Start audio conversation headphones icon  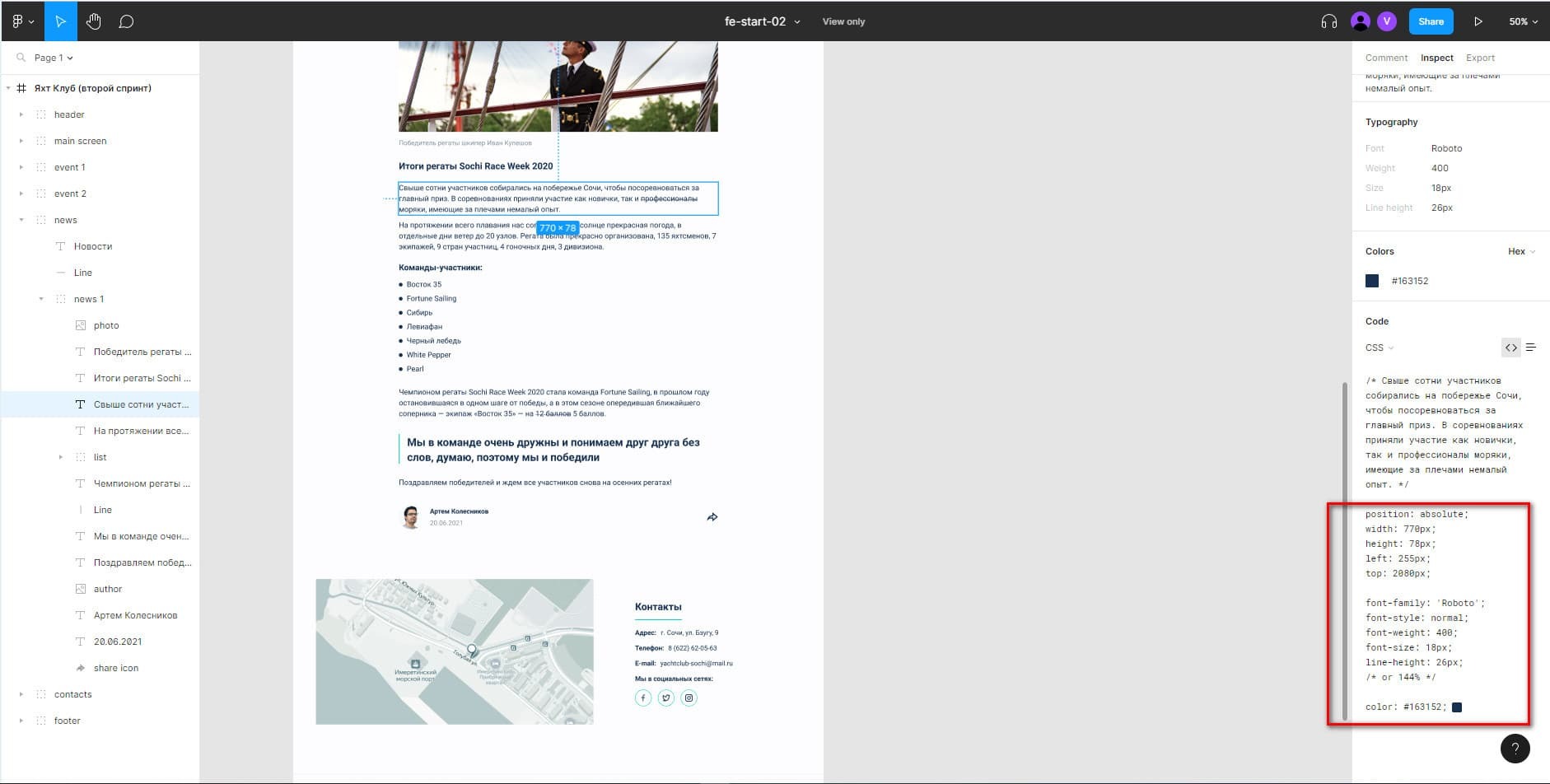point(1328,21)
